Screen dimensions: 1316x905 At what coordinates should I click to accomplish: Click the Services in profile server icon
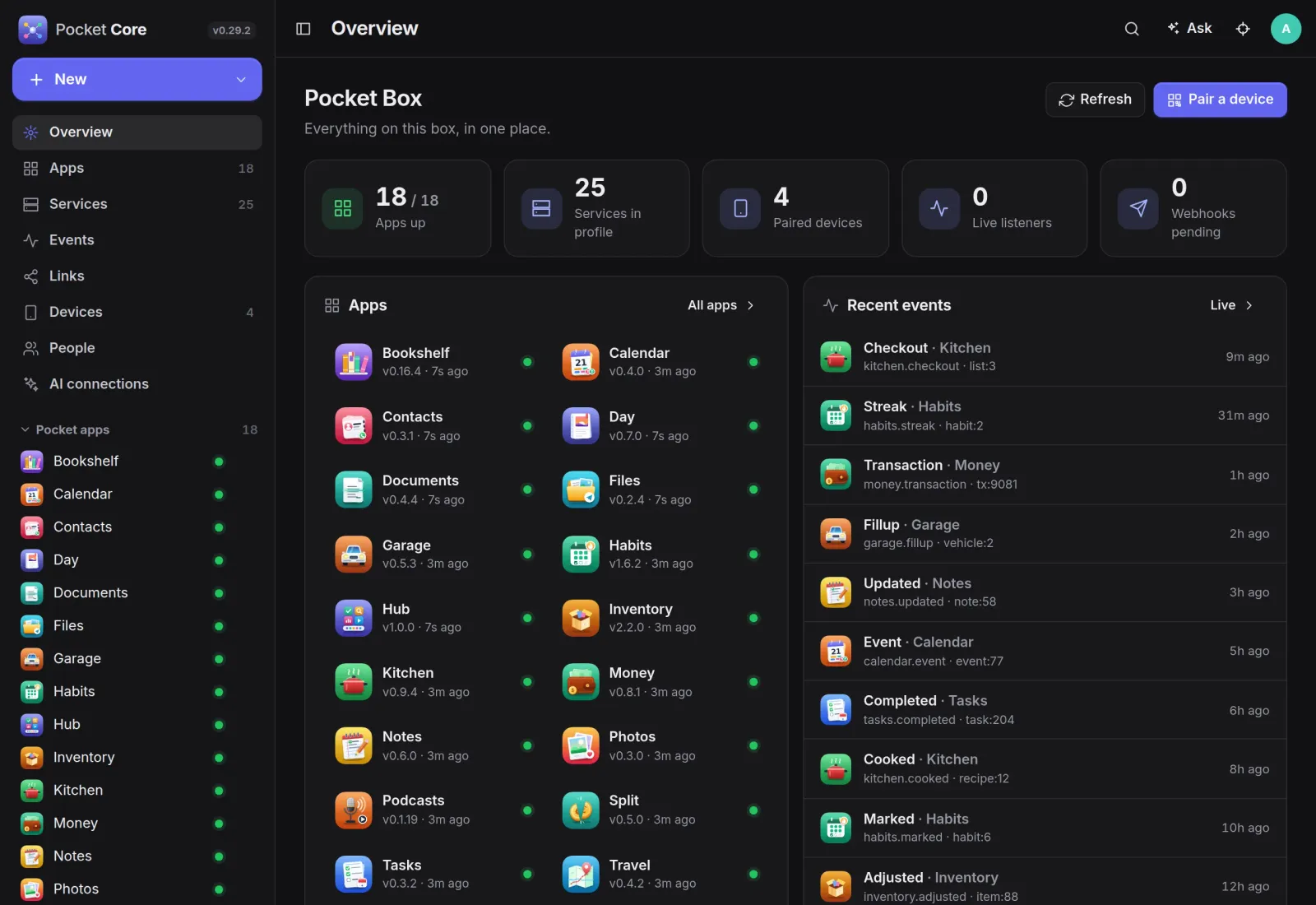click(541, 209)
